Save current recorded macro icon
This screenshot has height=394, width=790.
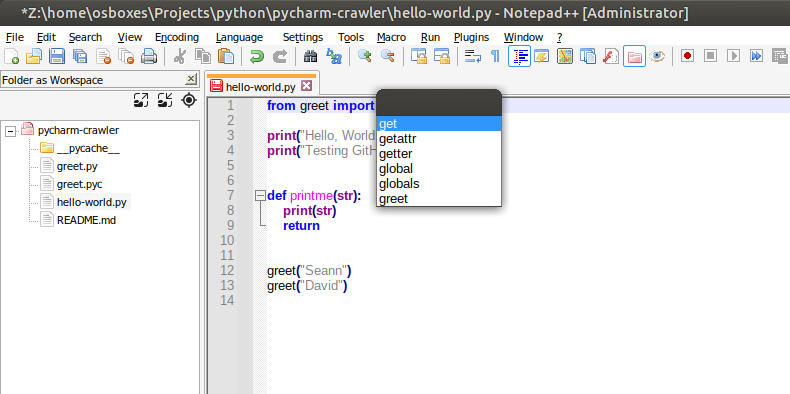779,55
